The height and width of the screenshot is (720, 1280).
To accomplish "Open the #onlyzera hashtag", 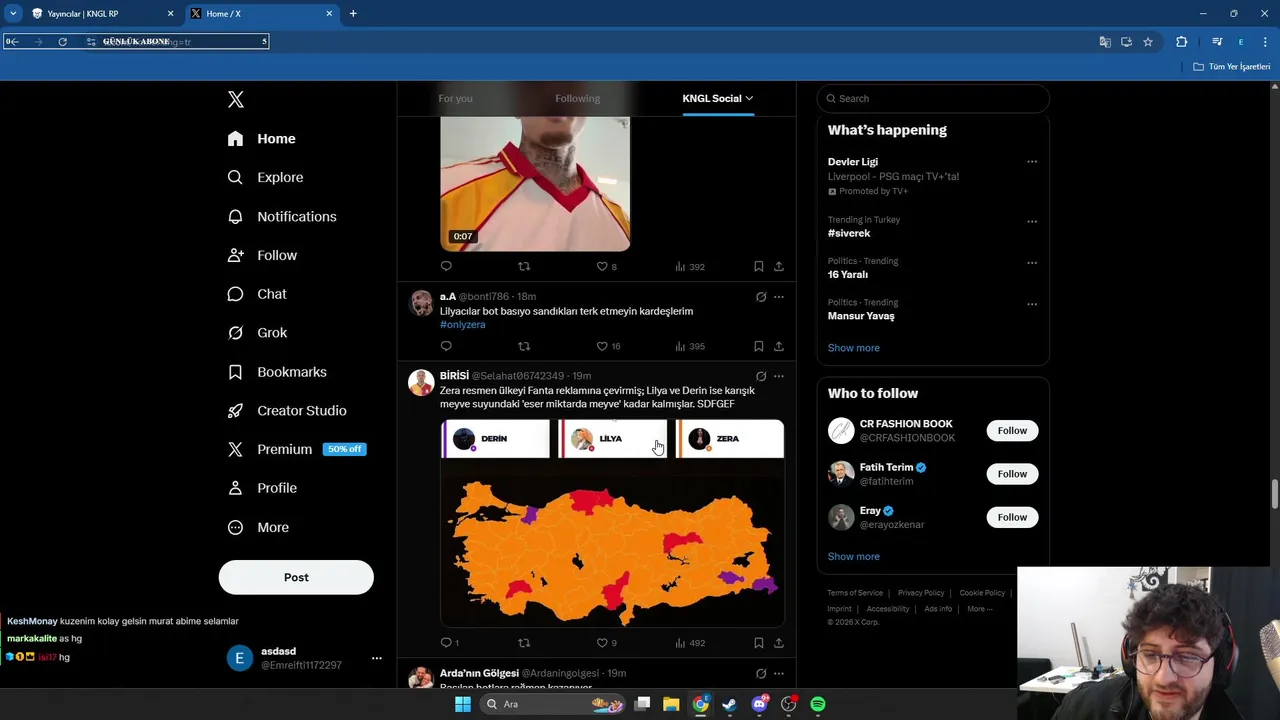I will [x=462, y=325].
